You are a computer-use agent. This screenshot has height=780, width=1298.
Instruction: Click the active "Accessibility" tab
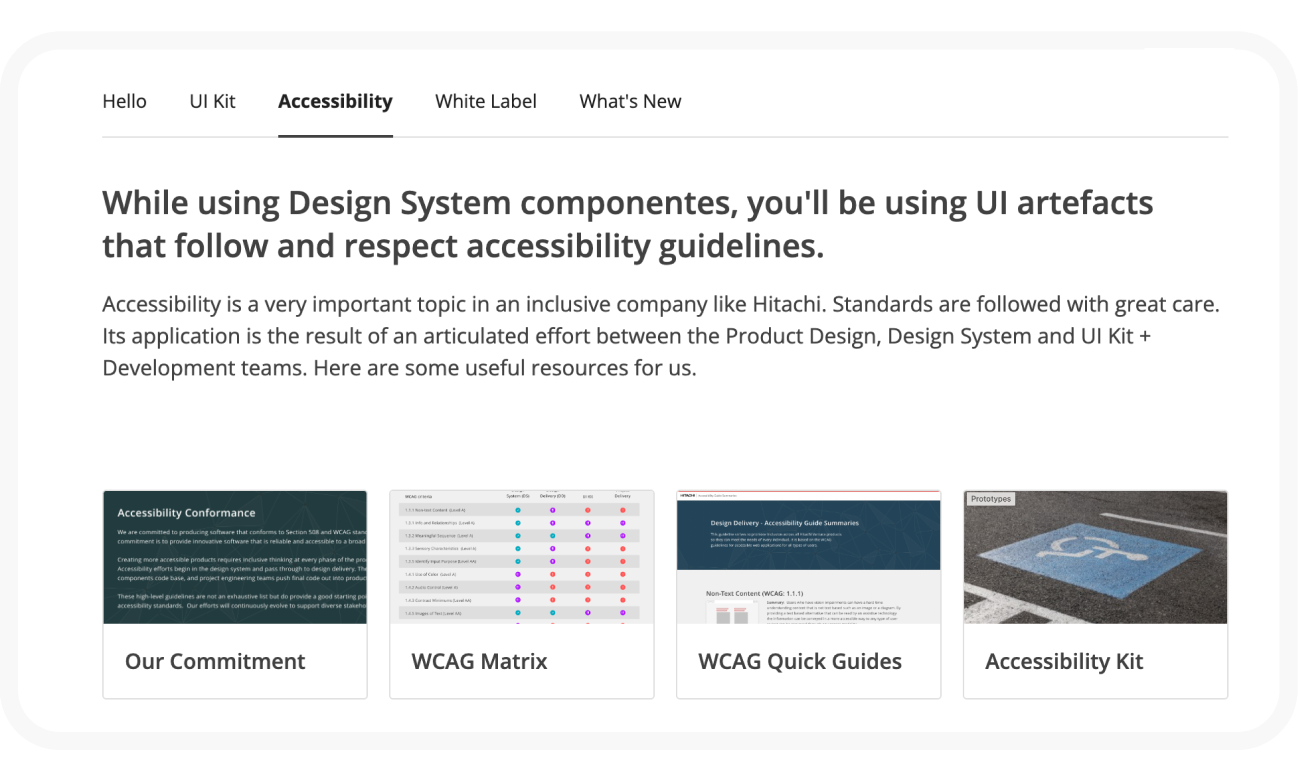(335, 101)
